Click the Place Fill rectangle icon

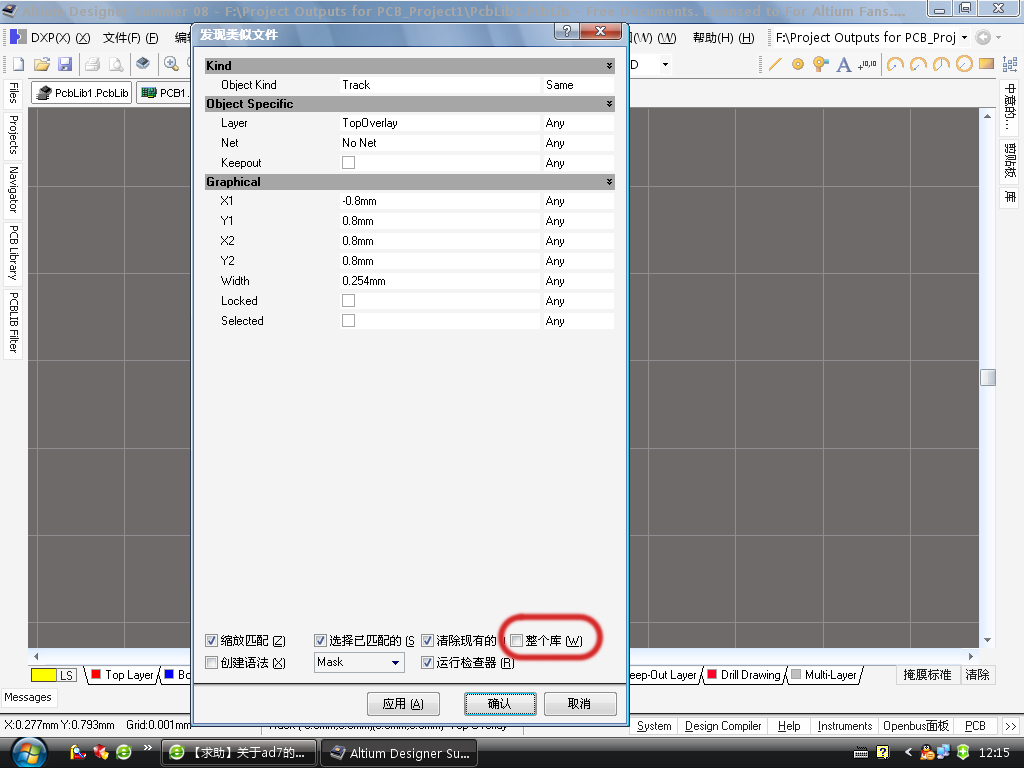(986, 64)
